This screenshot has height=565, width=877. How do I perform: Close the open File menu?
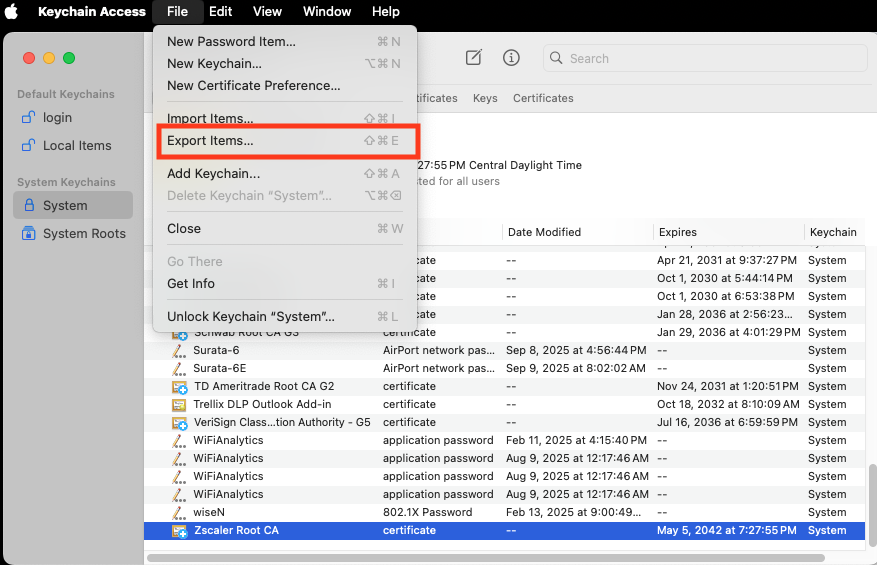click(x=177, y=11)
